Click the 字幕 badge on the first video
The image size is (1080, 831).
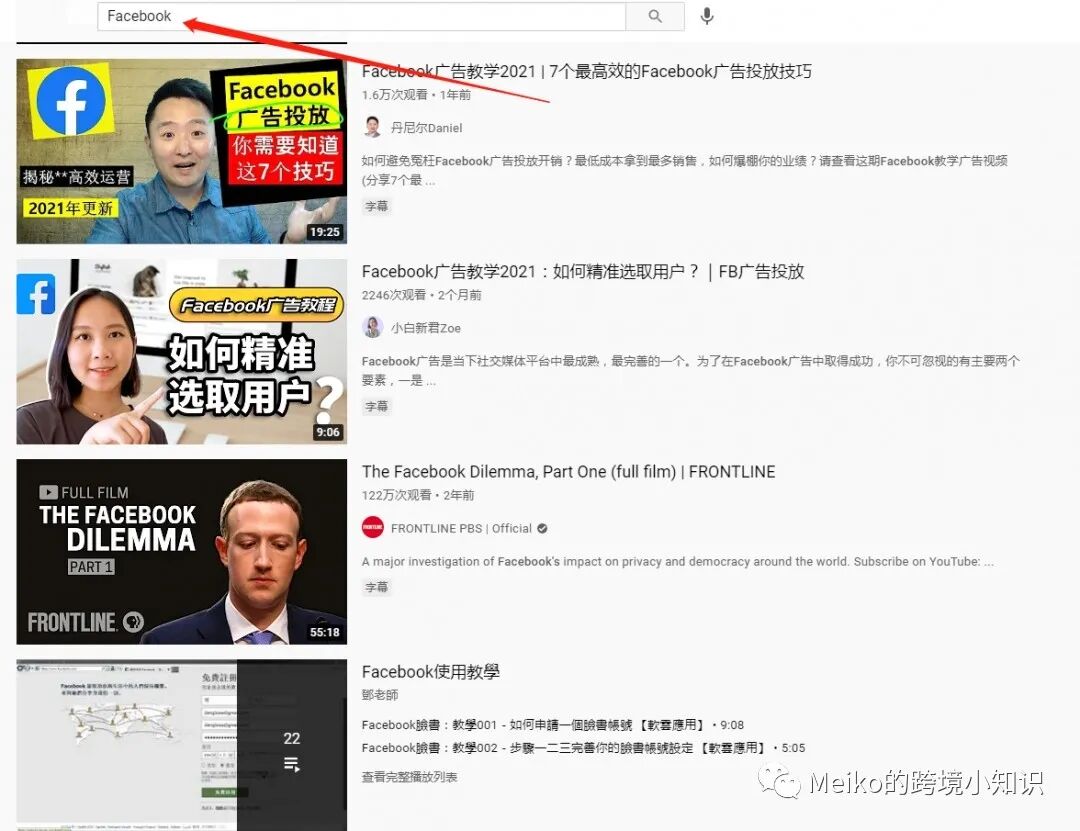pos(377,206)
